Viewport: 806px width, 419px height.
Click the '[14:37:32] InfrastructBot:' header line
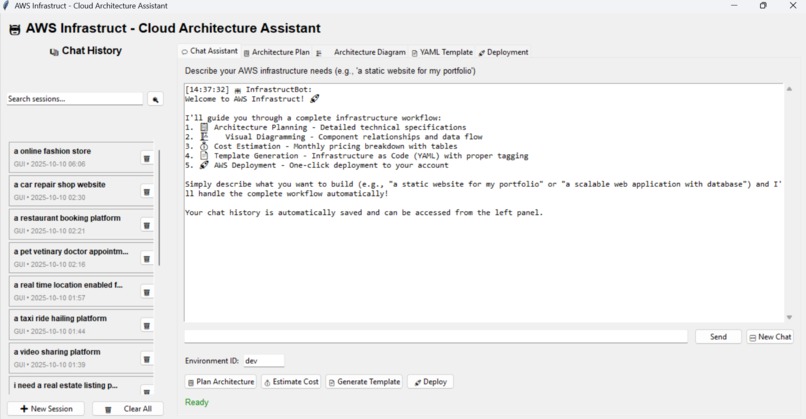(x=248, y=89)
